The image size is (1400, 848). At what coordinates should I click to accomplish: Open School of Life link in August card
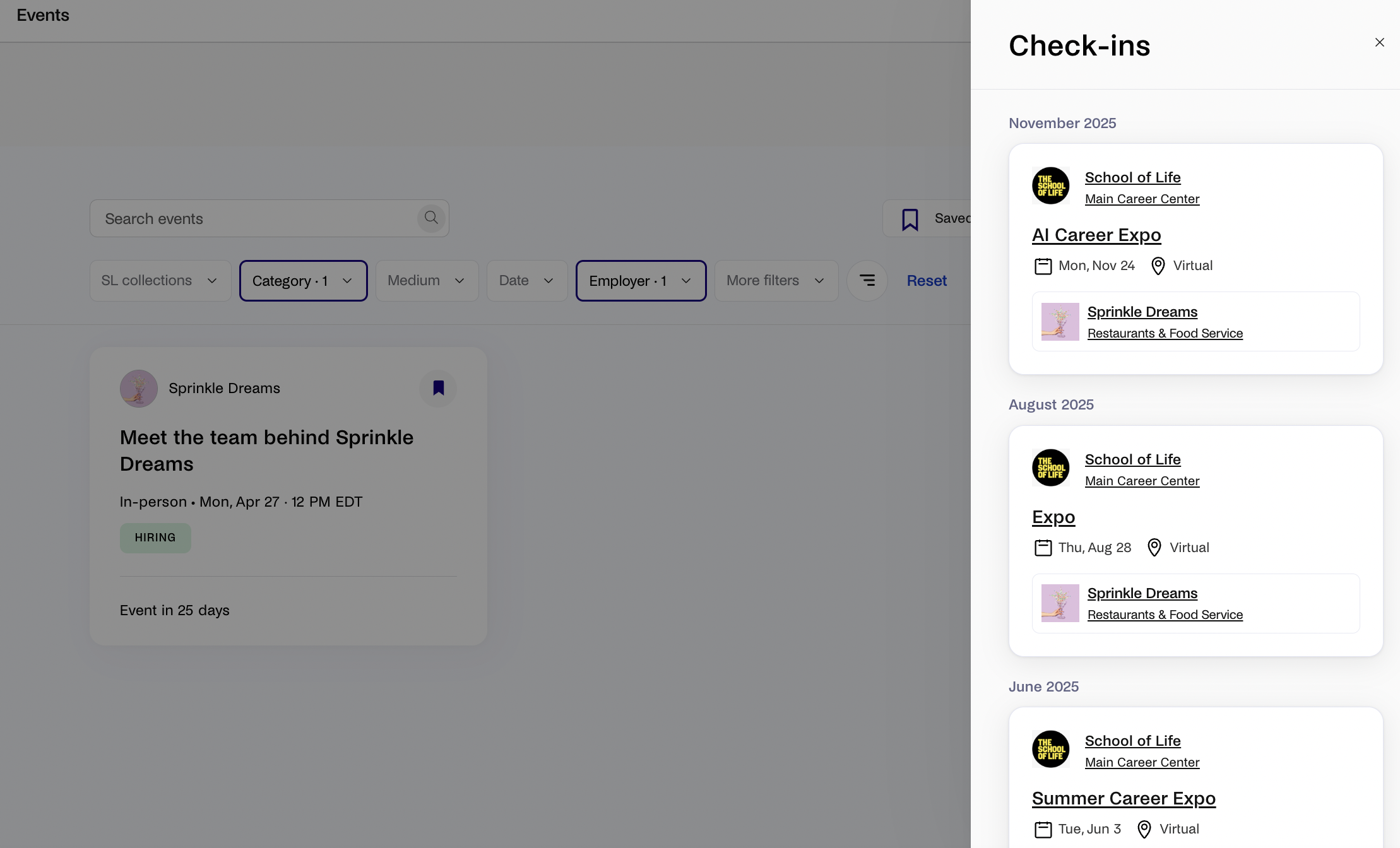(x=1133, y=459)
